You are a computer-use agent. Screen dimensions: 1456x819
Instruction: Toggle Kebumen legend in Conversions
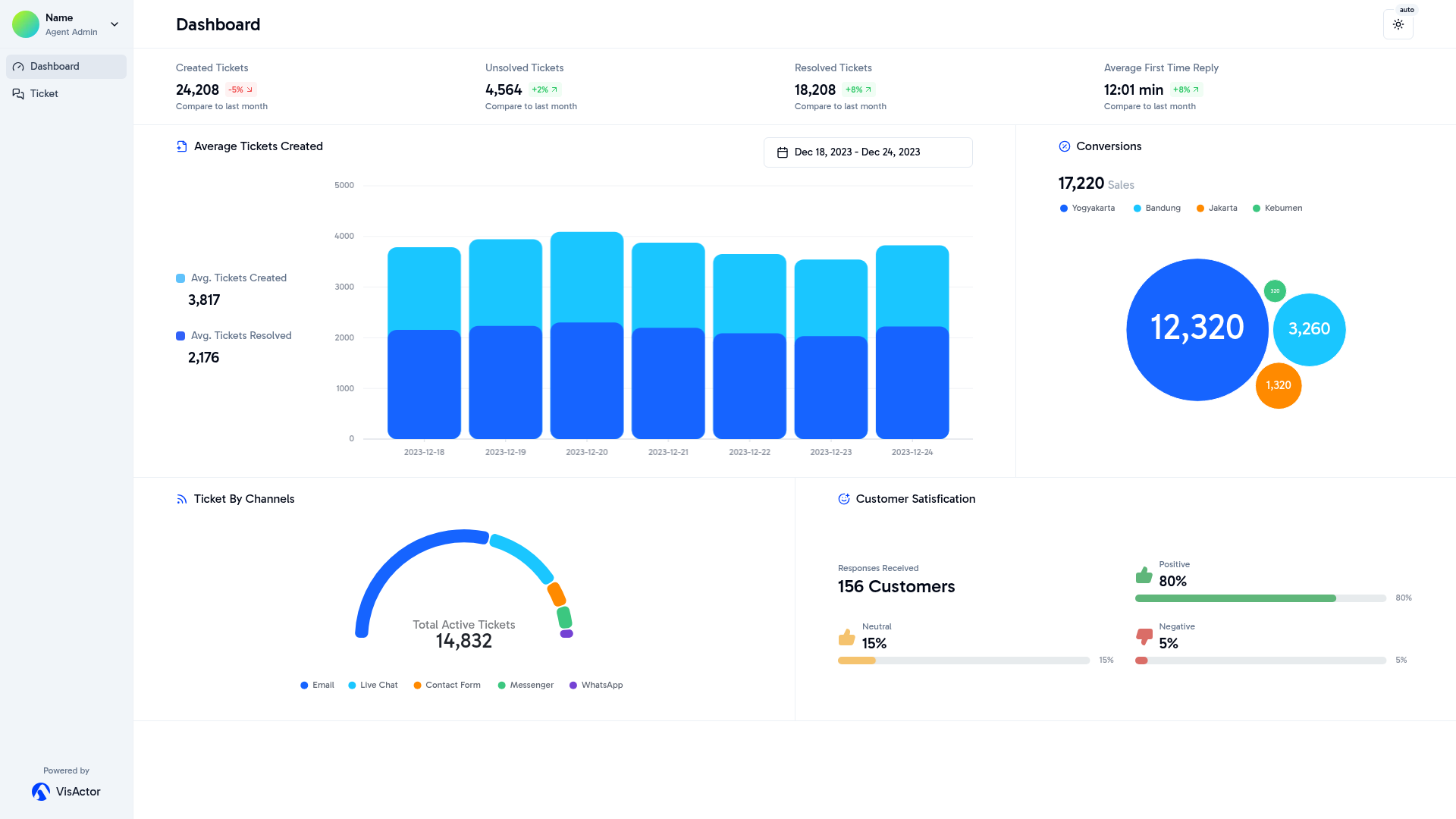coord(1277,209)
